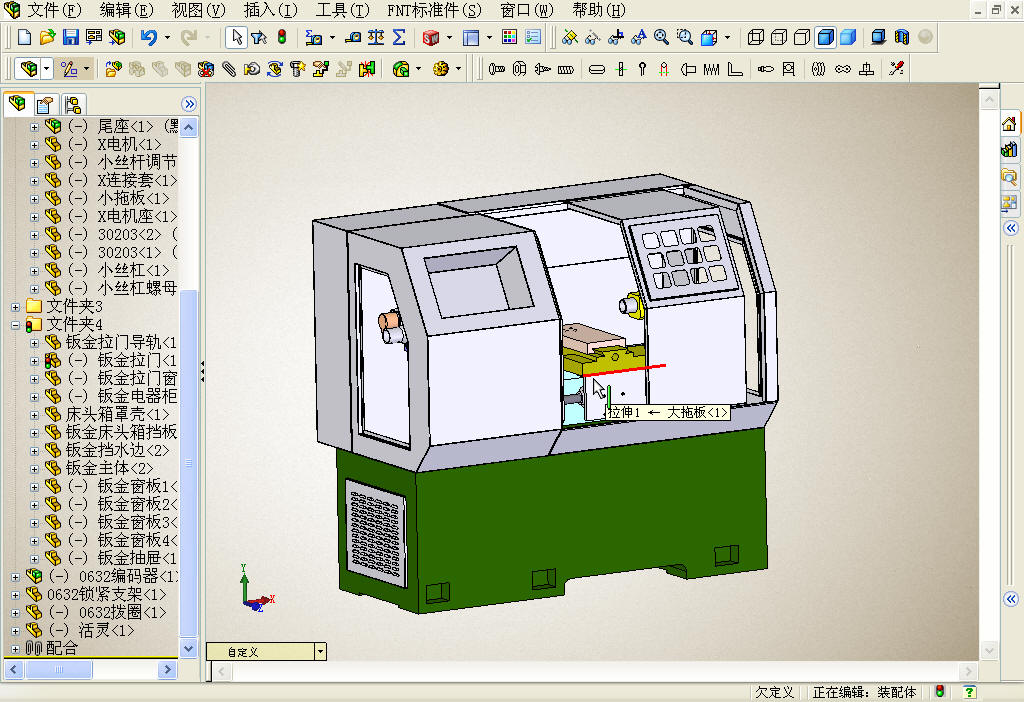Click the Mass Properties balance icon
Viewport: 1024px width, 702px height.
pyautogui.click(x=376, y=37)
